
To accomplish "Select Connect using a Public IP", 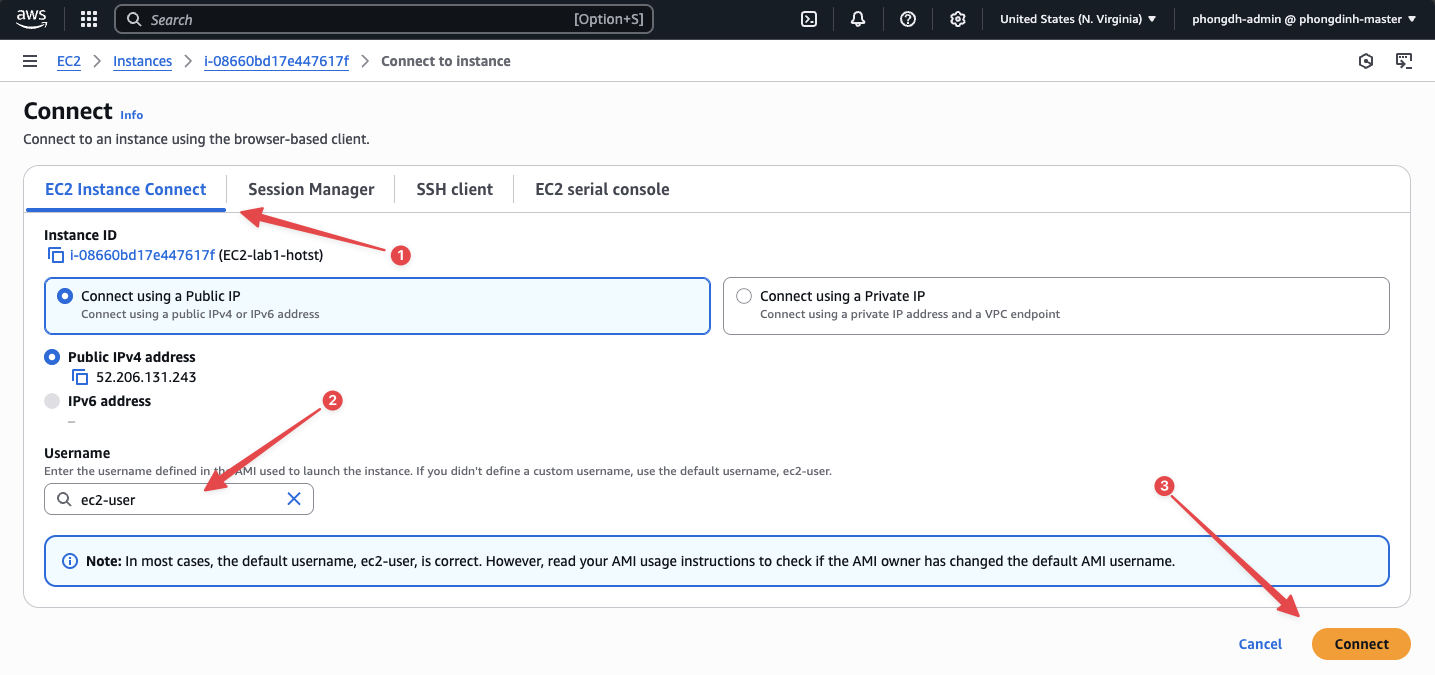I will (377, 305).
